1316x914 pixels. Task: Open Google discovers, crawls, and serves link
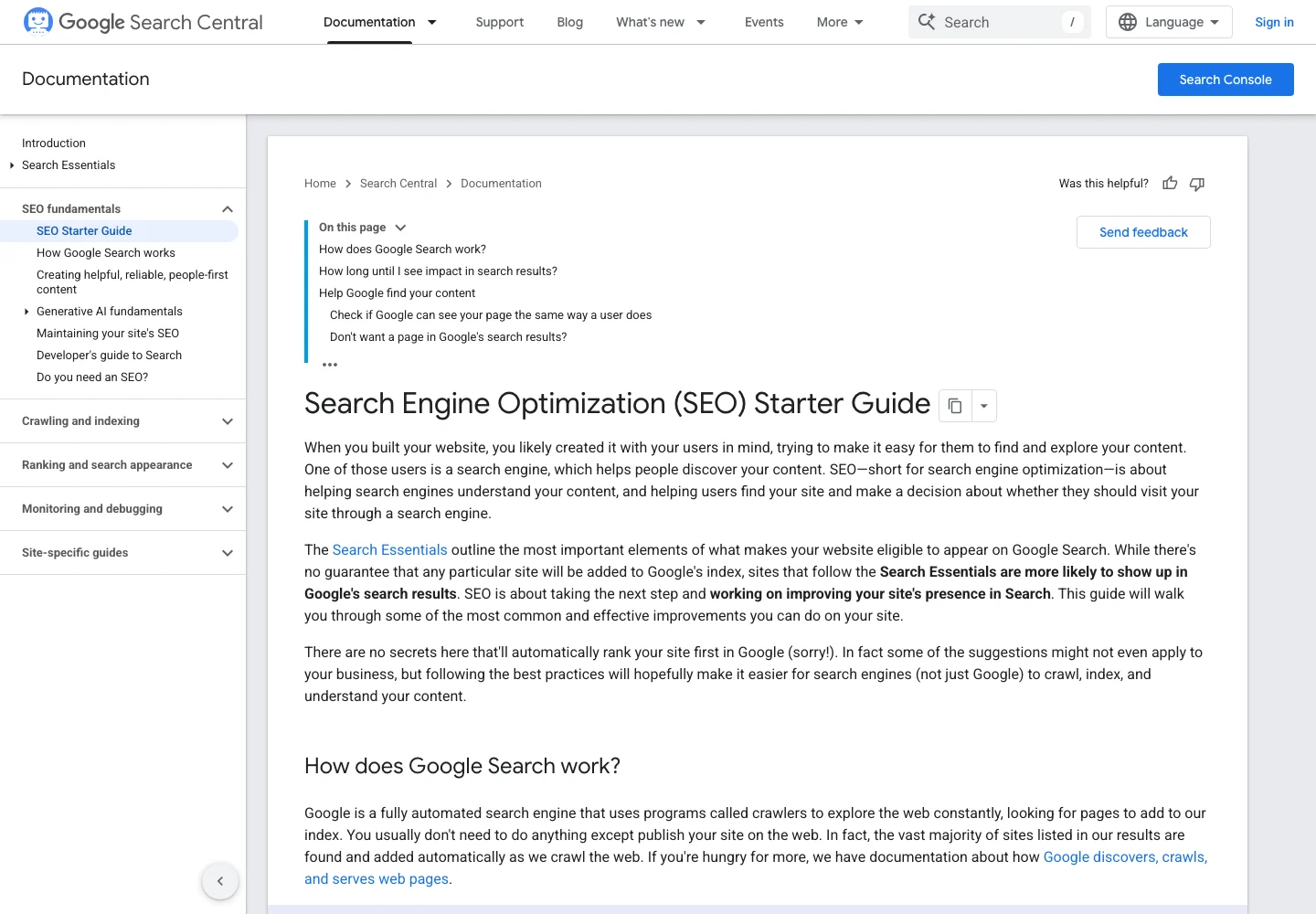click(x=1125, y=857)
